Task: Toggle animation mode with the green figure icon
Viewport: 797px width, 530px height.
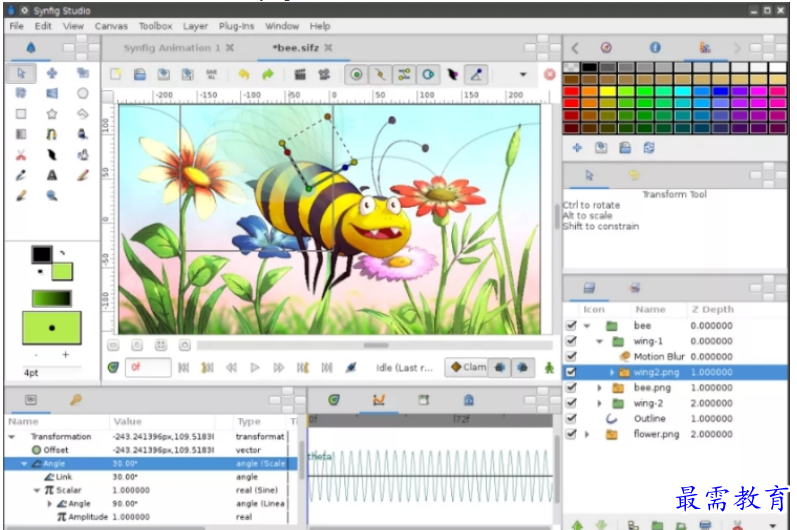Action: click(x=549, y=367)
